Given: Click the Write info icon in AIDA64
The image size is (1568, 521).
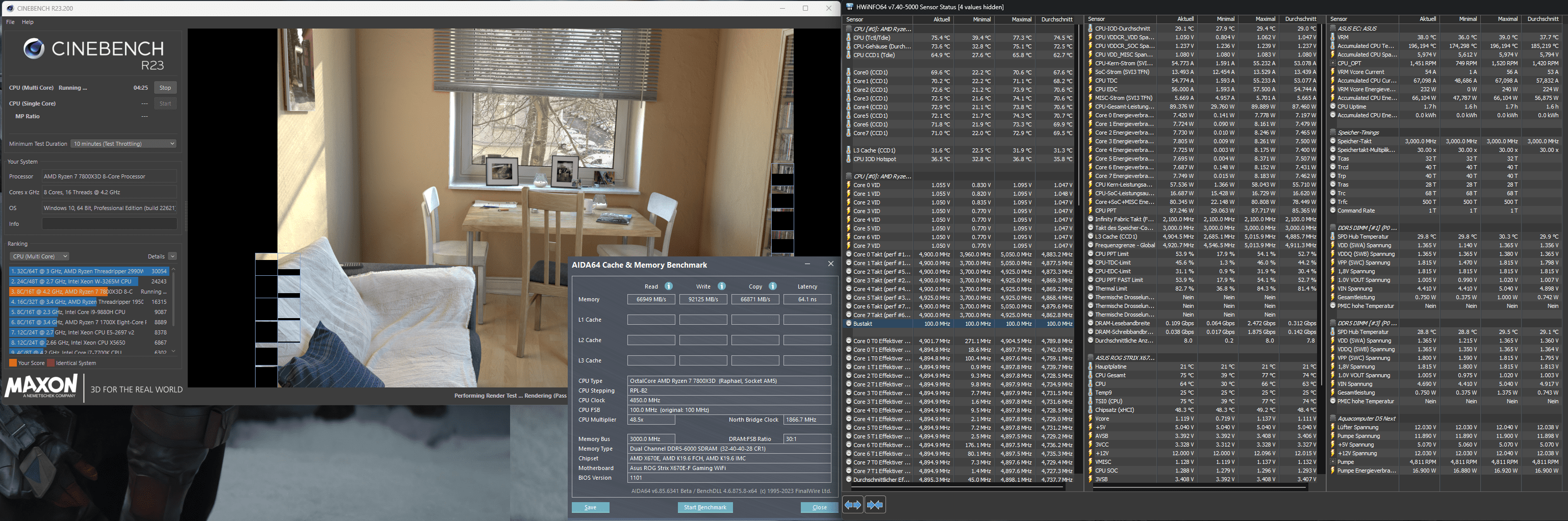Looking at the screenshot, I should pos(721,286).
